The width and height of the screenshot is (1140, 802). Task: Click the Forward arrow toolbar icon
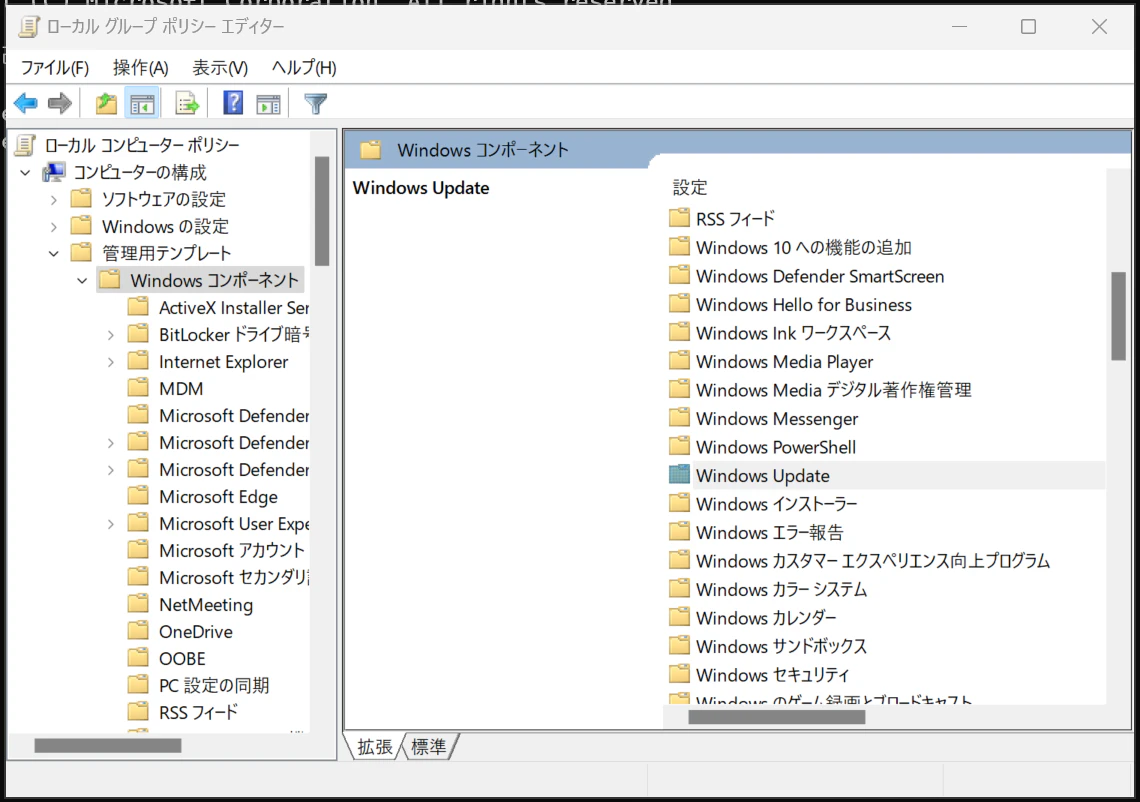click(60, 103)
